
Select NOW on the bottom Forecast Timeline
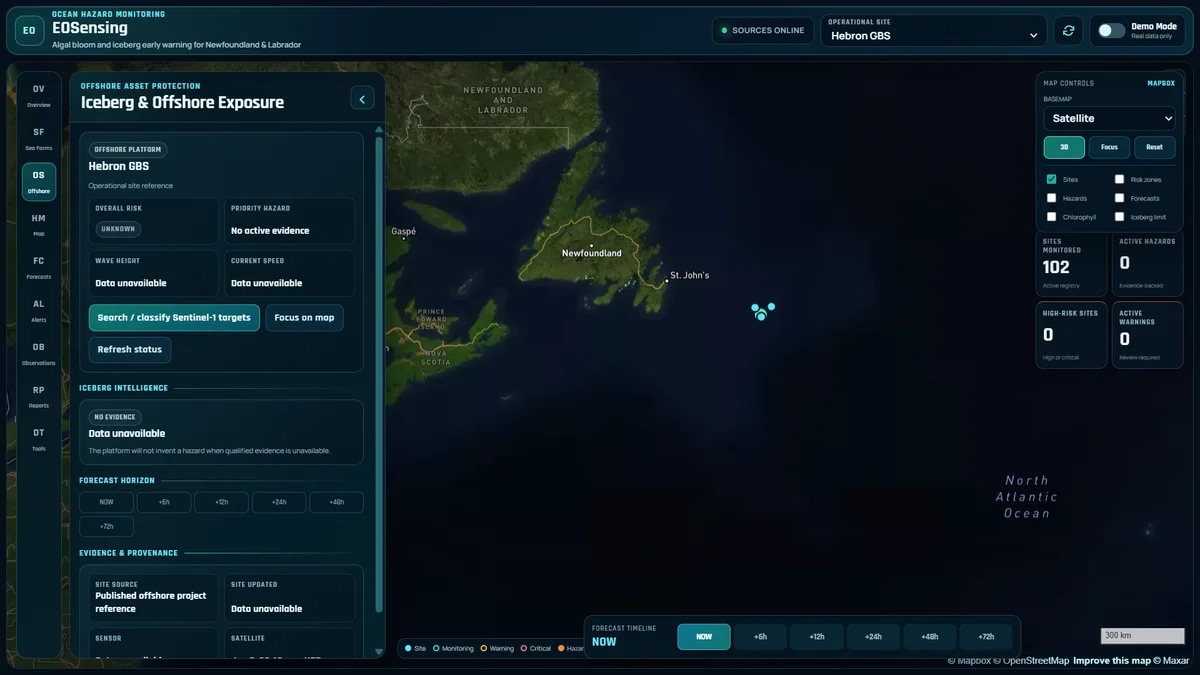704,637
